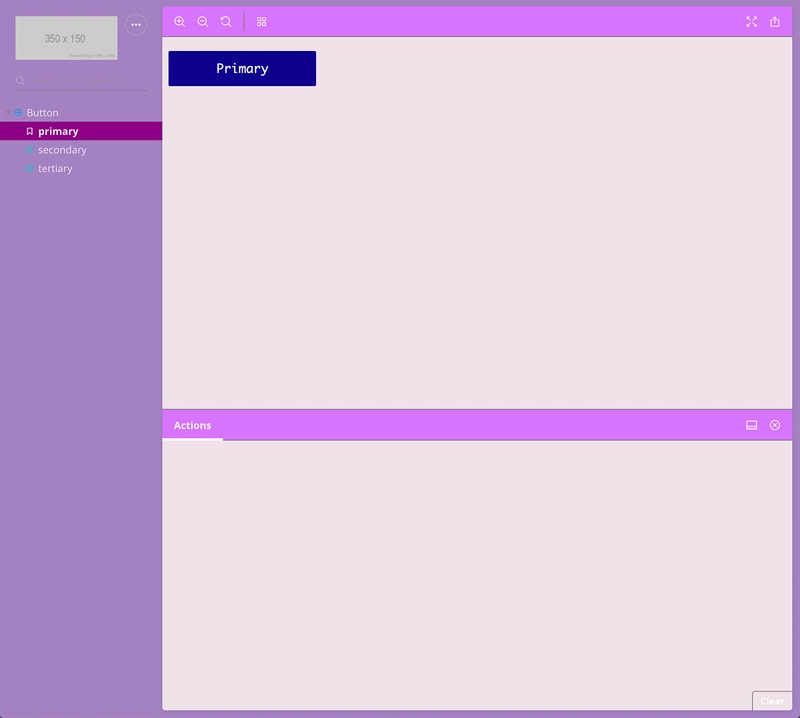Zoom out of the story canvas
800x718 pixels.
coord(203,21)
